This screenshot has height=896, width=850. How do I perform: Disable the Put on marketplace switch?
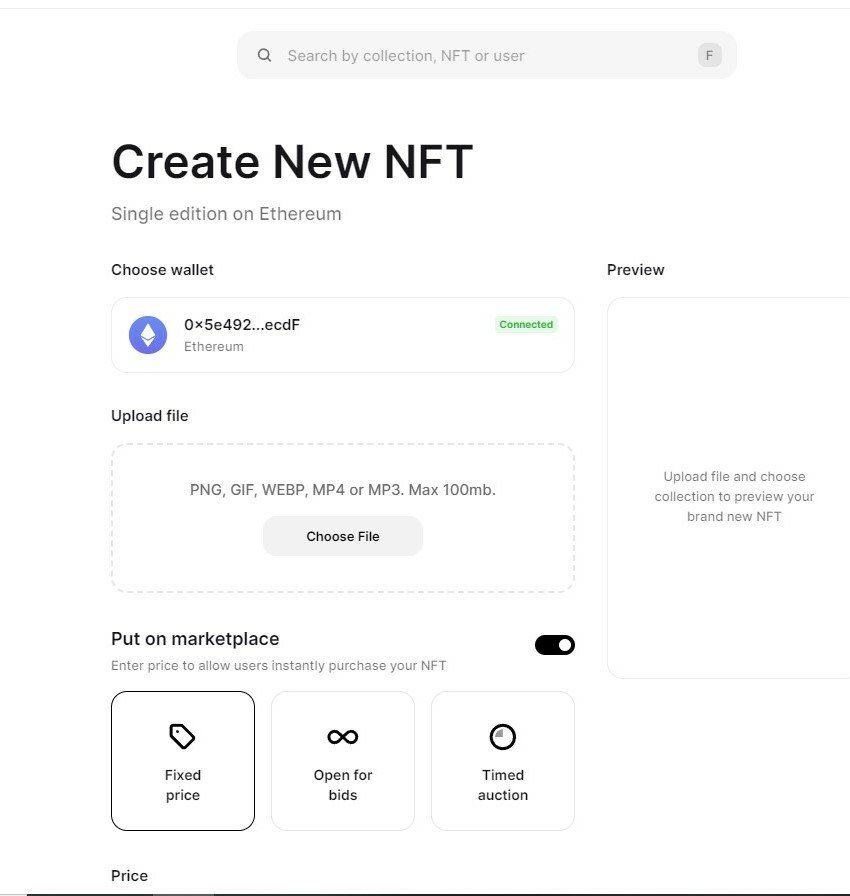(x=555, y=645)
